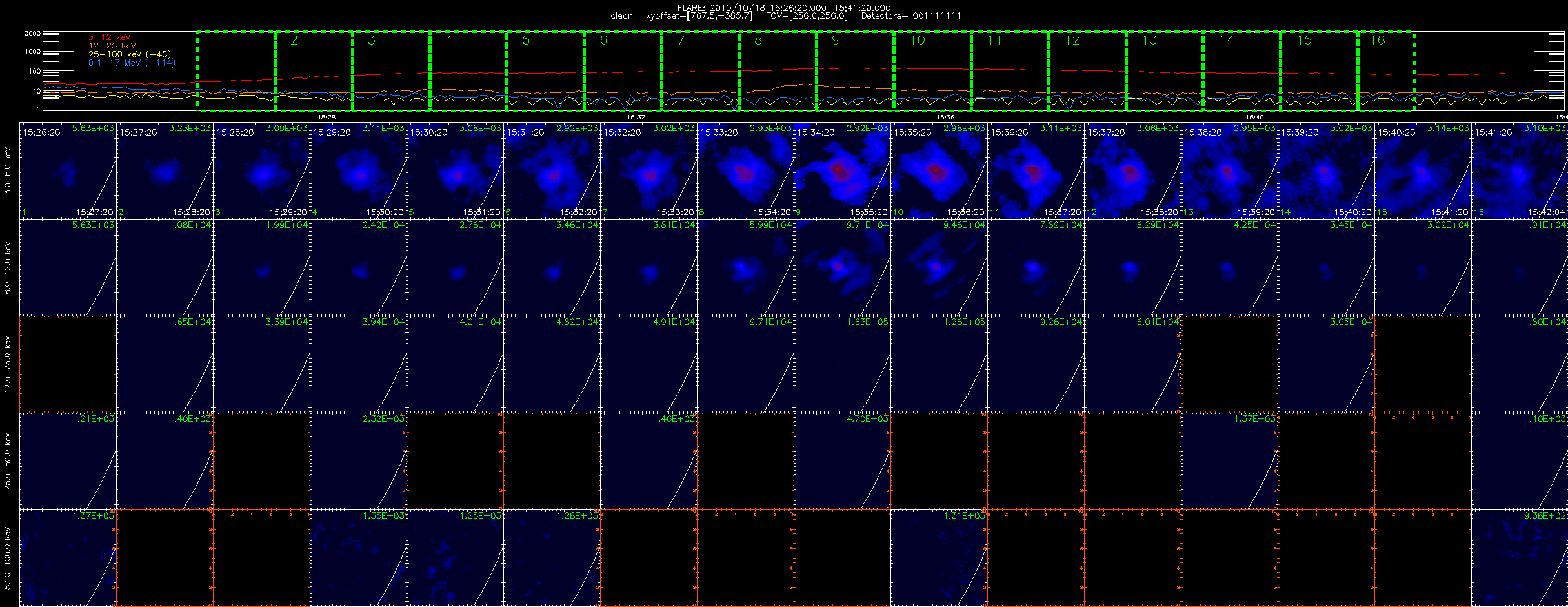View the 3.0-6.0 keV image starting 15:30:20
Image resolution: width=1568 pixels, height=607 pixels.
[455, 170]
